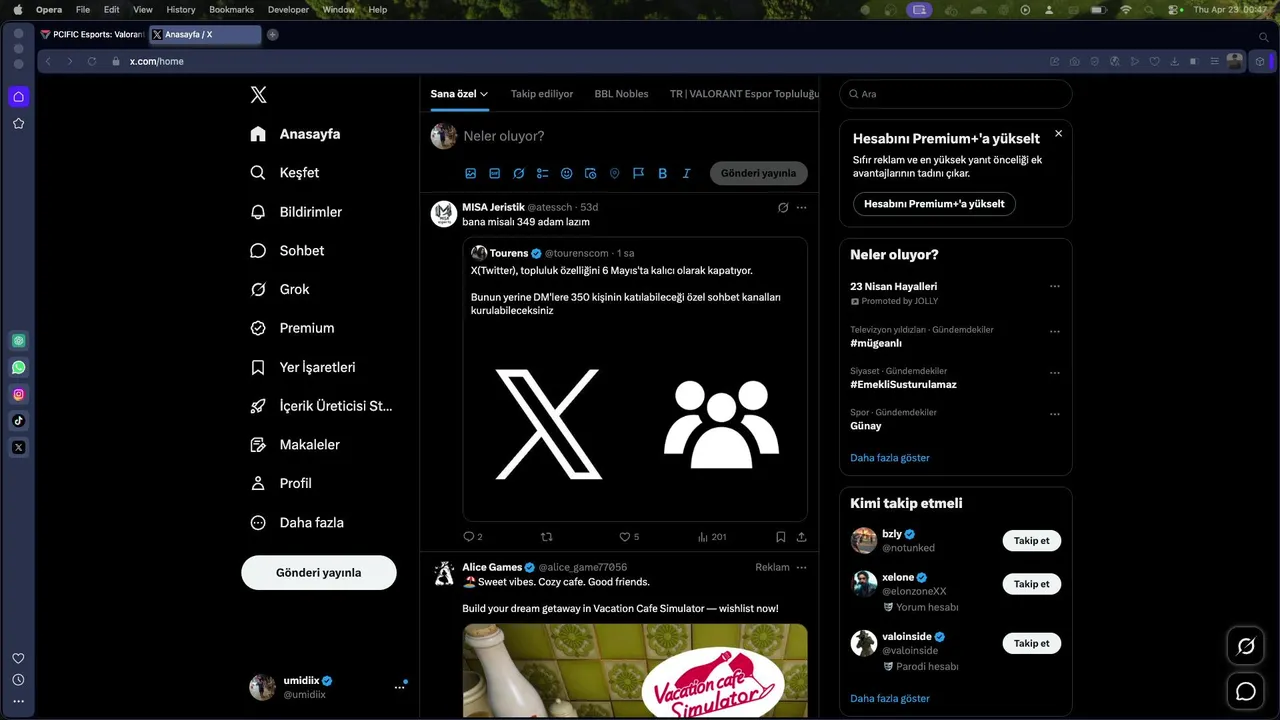Viewport: 1280px width, 720px height.
Task: Apply bold formatting in composer
Action: [662, 173]
